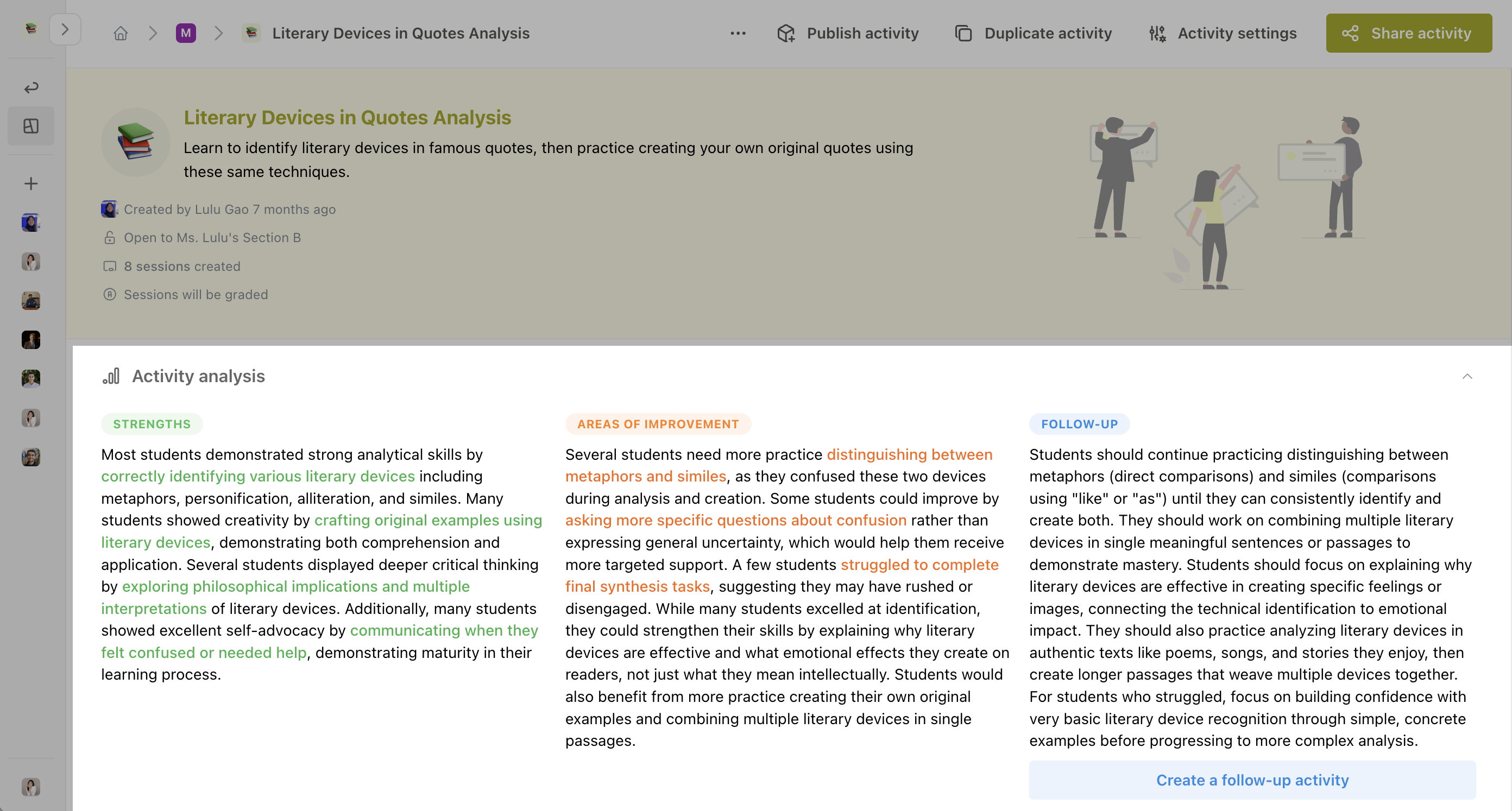Screen dimensions: 1512x811
Task: Toggle the sidebar layout panel icon
Action: pyautogui.click(x=31, y=126)
